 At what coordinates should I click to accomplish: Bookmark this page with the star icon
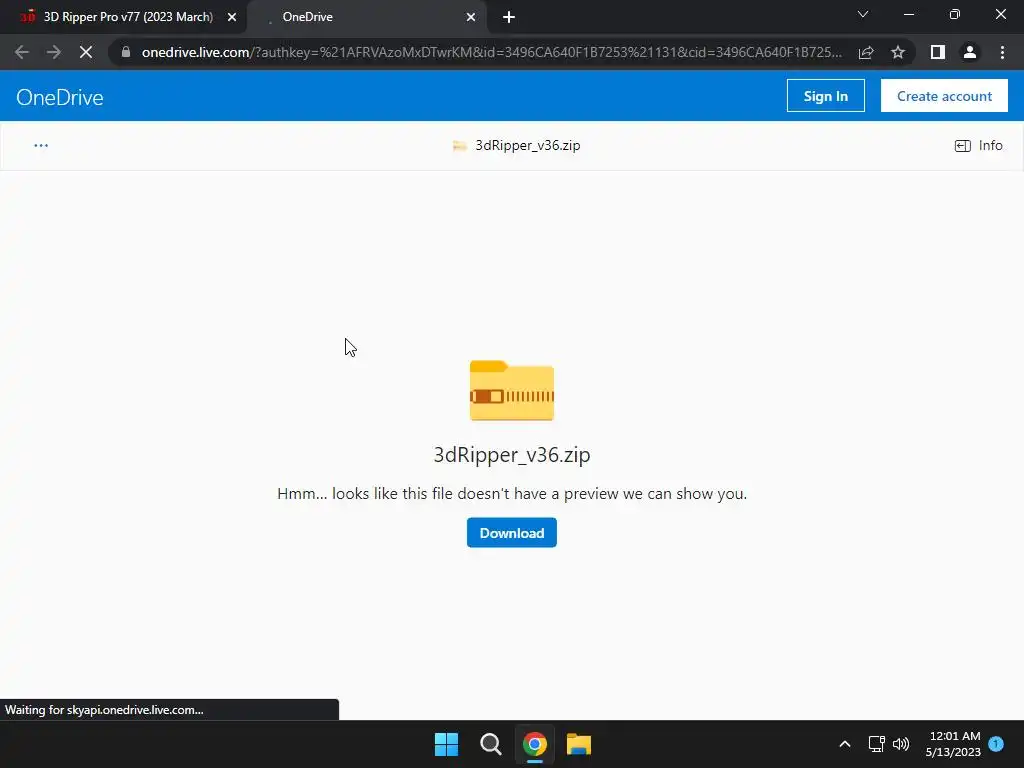click(898, 52)
